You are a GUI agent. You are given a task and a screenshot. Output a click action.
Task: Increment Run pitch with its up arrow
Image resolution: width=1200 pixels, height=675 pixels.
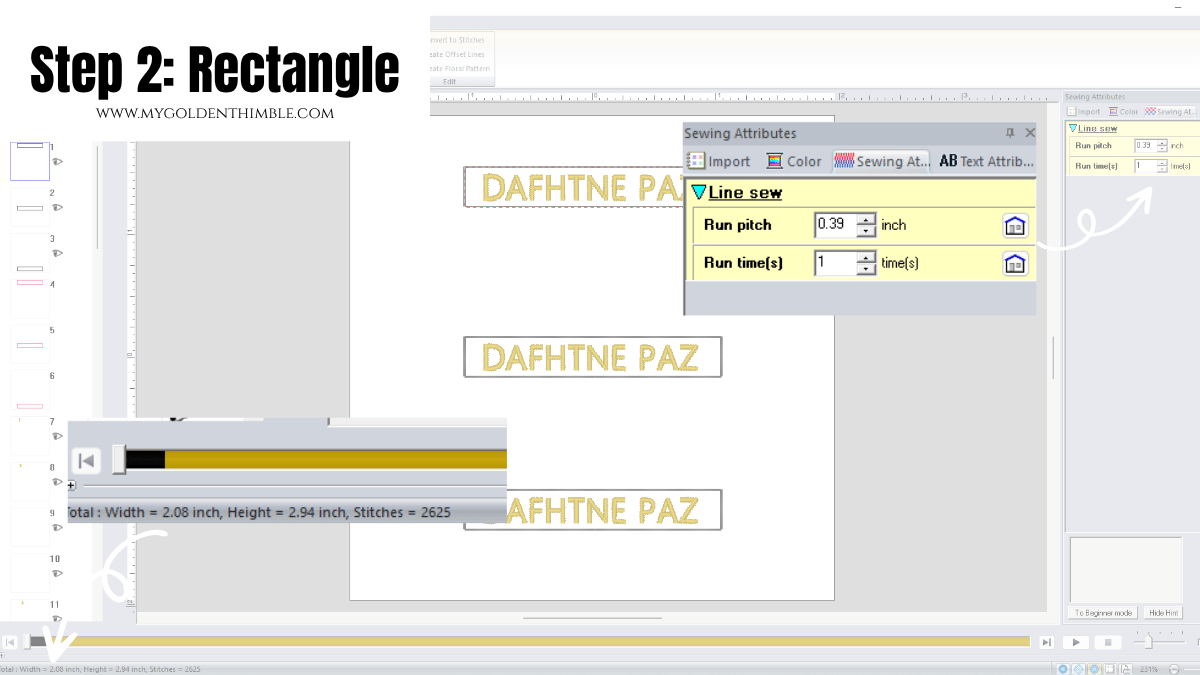866,218
